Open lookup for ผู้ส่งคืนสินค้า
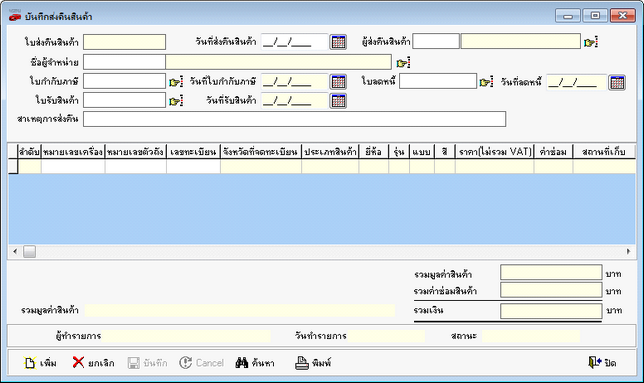The image size is (644, 383). click(590, 42)
